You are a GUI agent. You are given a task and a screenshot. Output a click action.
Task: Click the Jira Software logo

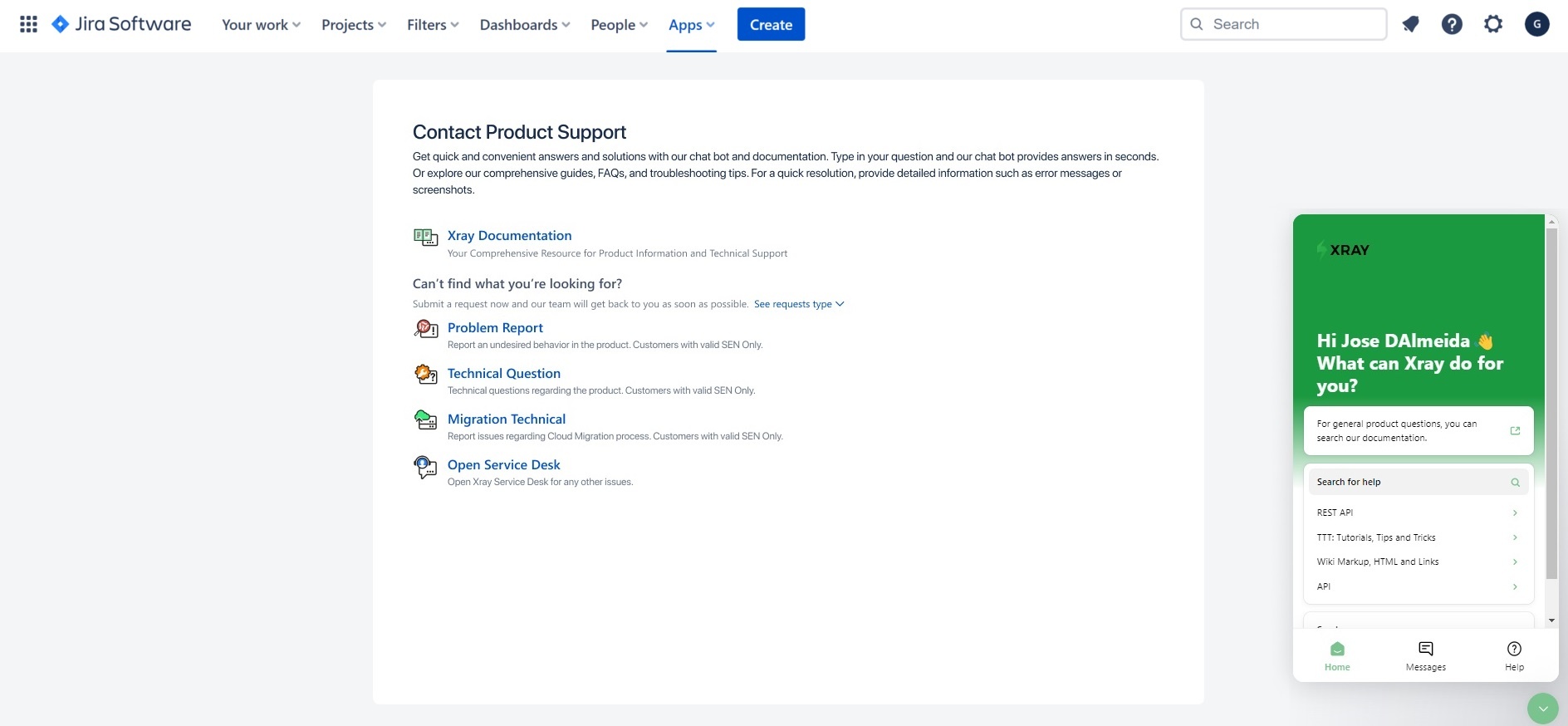pos(121,24)
